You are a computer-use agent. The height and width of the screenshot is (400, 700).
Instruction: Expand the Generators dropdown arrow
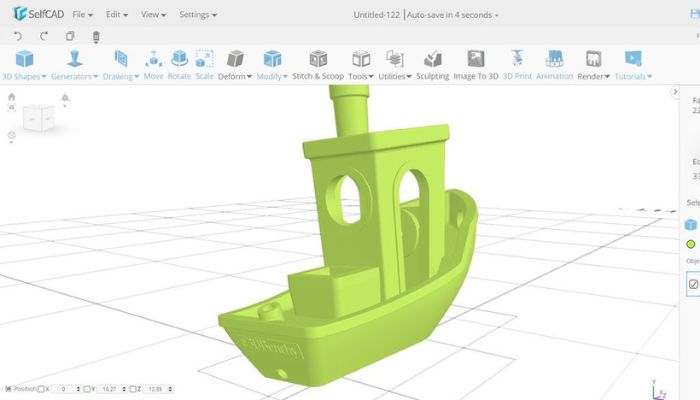tap(96, 77)
